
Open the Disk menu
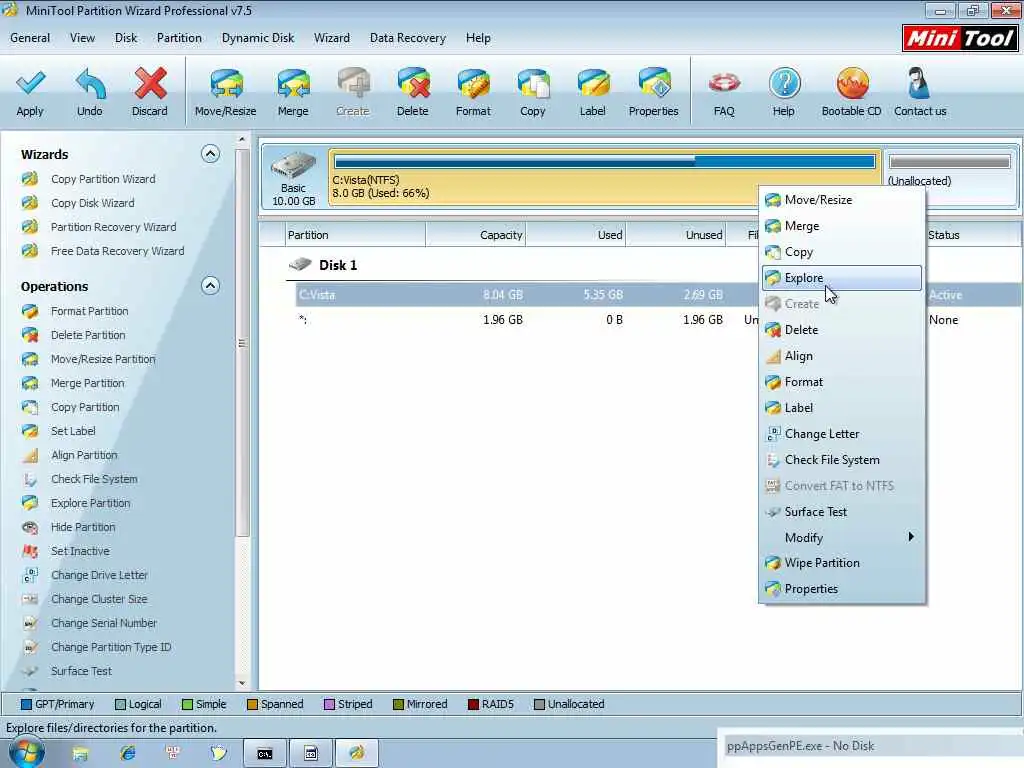(x=126, y=38)
